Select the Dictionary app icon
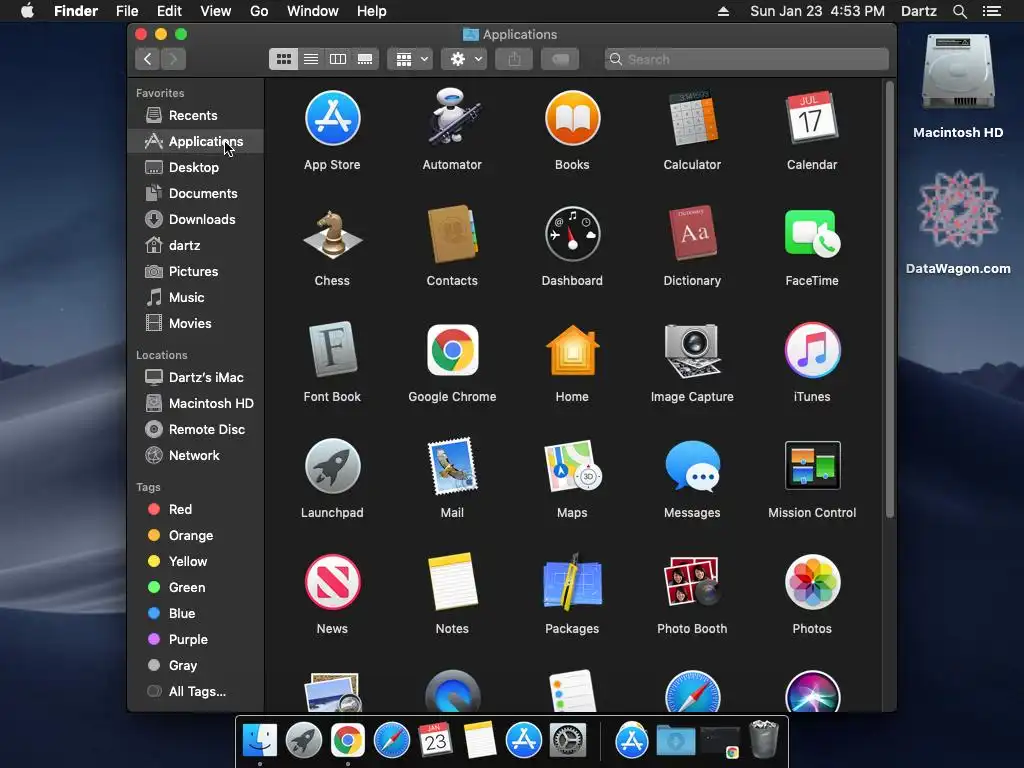1024x768 pixels. tap(692, 234)
